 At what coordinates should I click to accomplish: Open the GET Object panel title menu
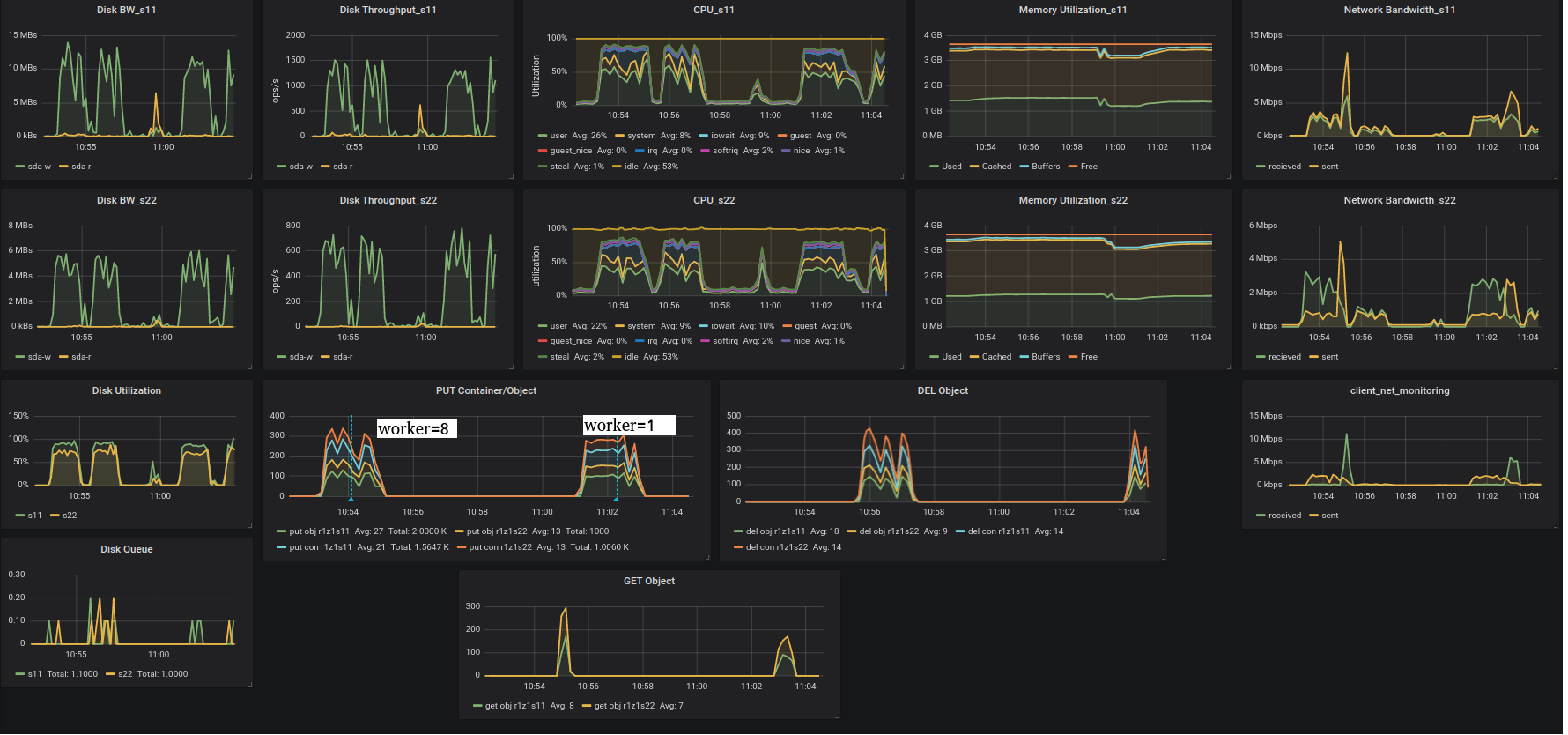pos(649,581)
